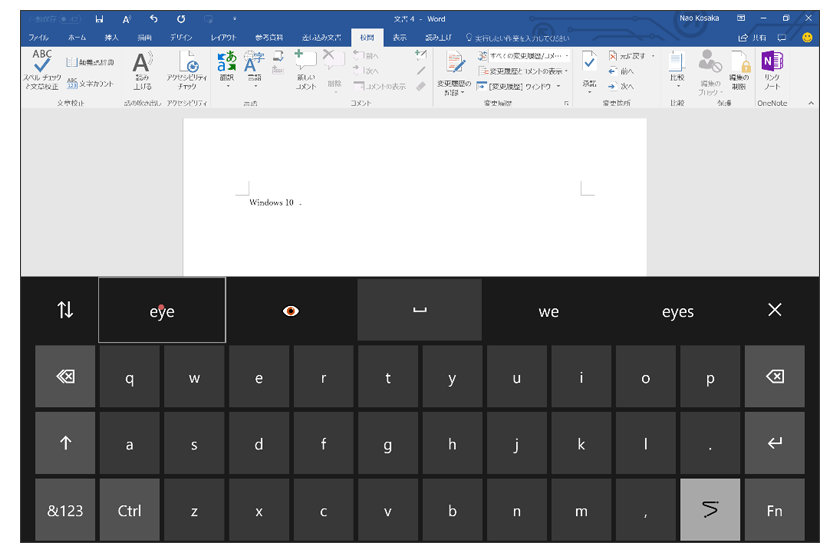Switch to the View (表示) tab
This screenshot has width=840, height=553.
click(400, 38)
